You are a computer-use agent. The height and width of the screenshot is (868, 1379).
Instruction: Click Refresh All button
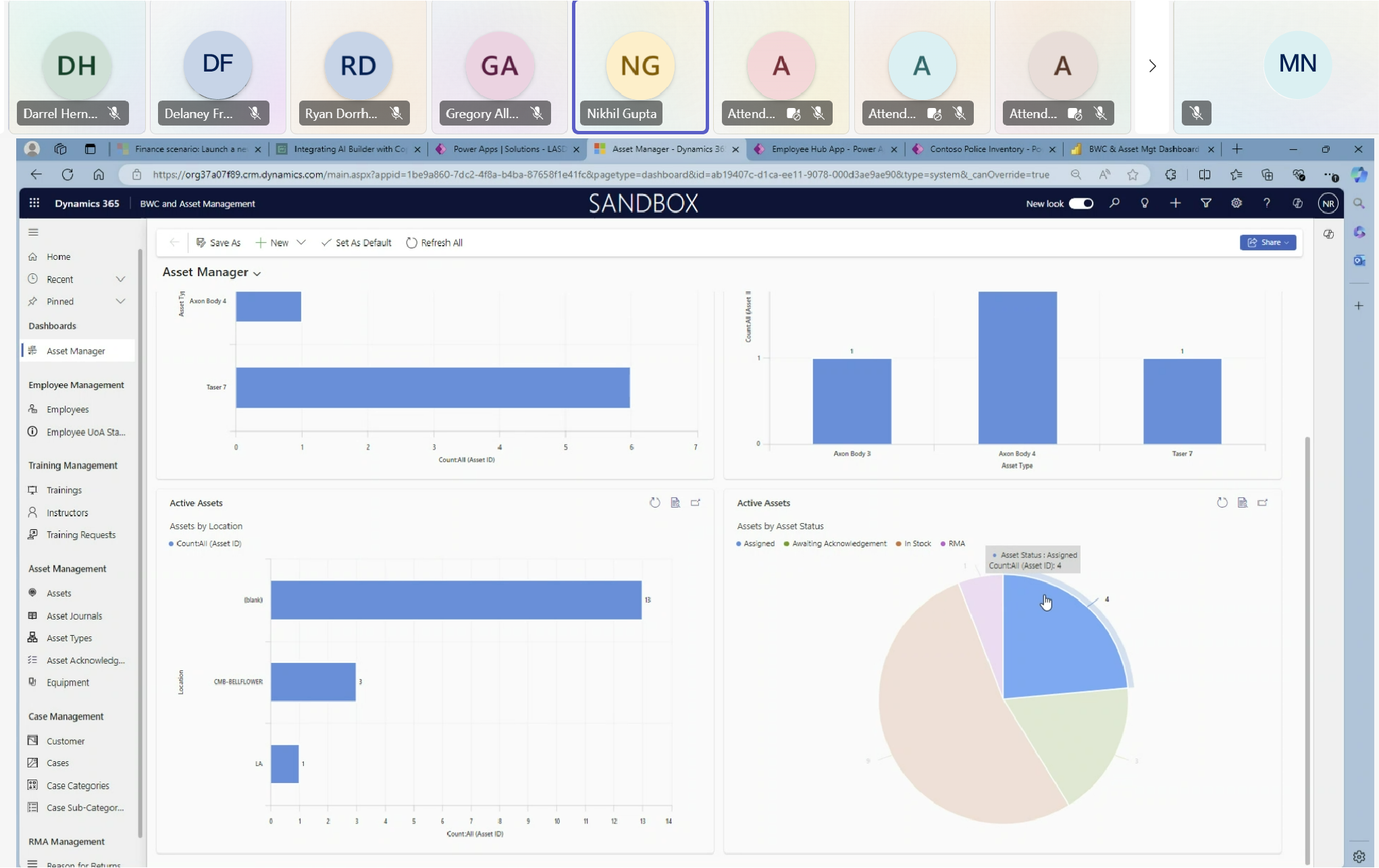point(434,243)
